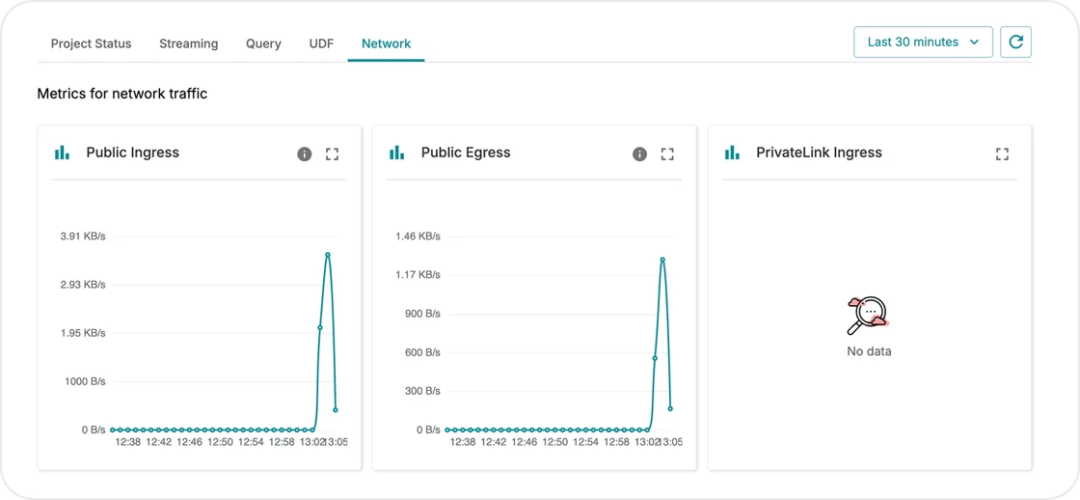Select the UDF tab
1080x500 pixels.
pos(321,44)
